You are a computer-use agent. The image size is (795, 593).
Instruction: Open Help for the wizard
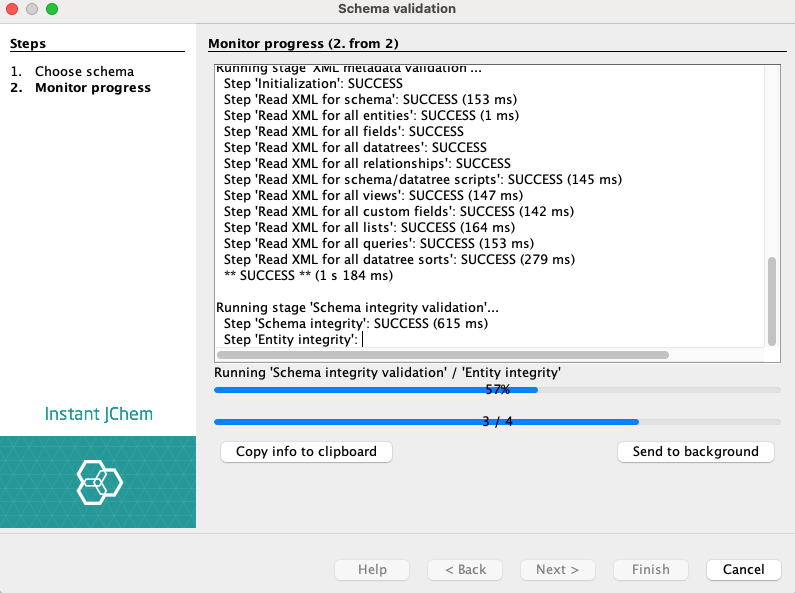[x=372, y=569]
